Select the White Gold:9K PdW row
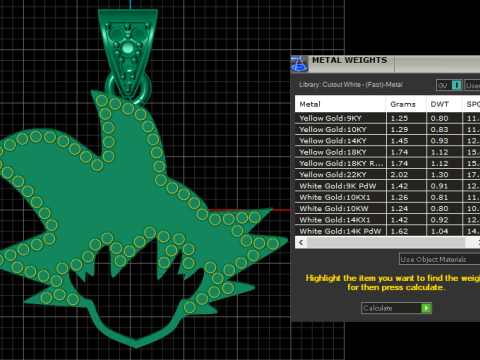Viewport: 480px width, 360px height. click(x=387, y=186)
